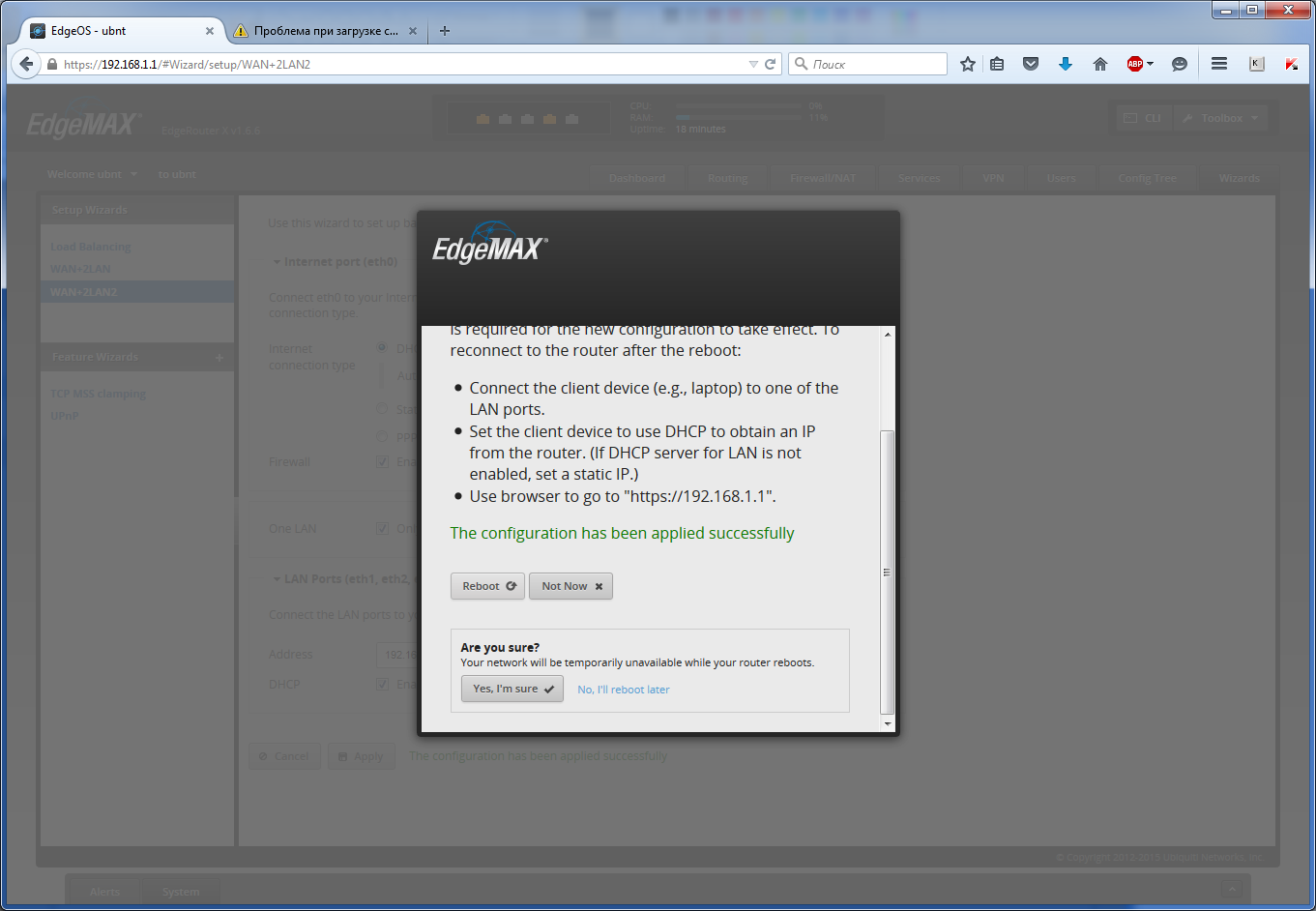Open the Firefox hamburger menu
Image resolution: width=1316 pixels, height=911 pixels.
pyautogui.click(x=1219, y=64)
